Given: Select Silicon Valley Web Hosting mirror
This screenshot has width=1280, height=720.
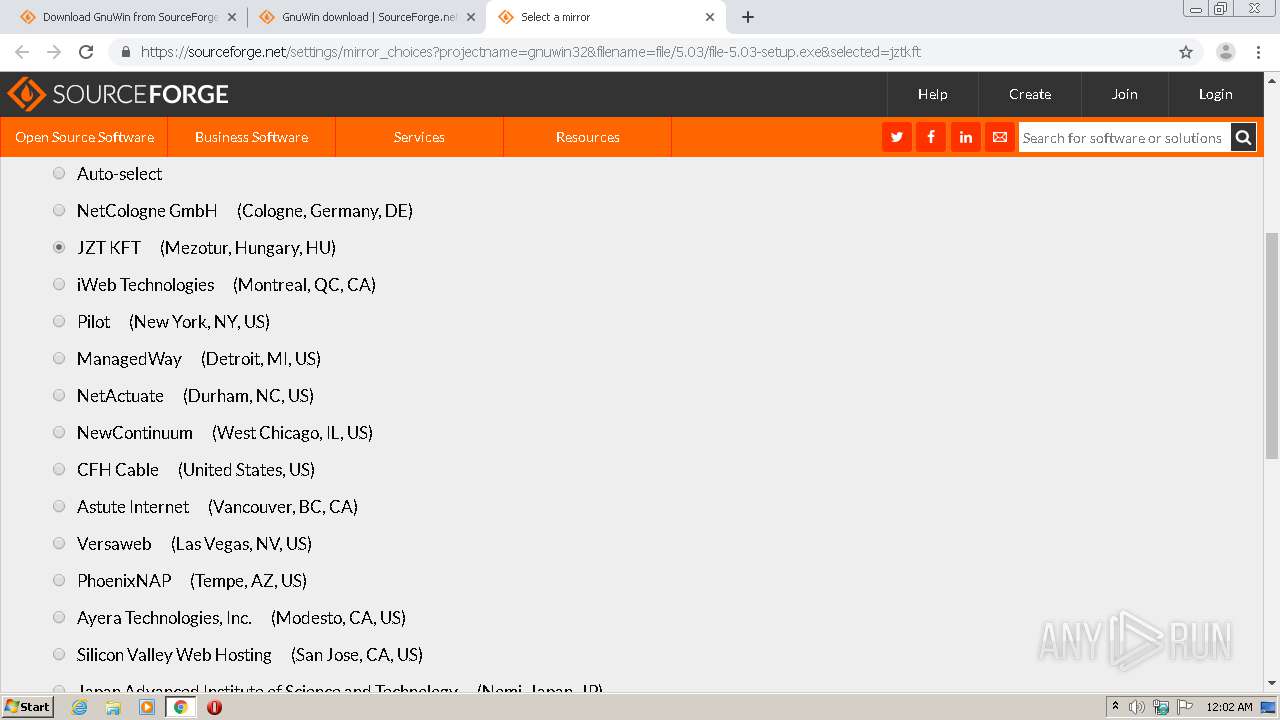Looking at the screenshot, I should [59, 654].
